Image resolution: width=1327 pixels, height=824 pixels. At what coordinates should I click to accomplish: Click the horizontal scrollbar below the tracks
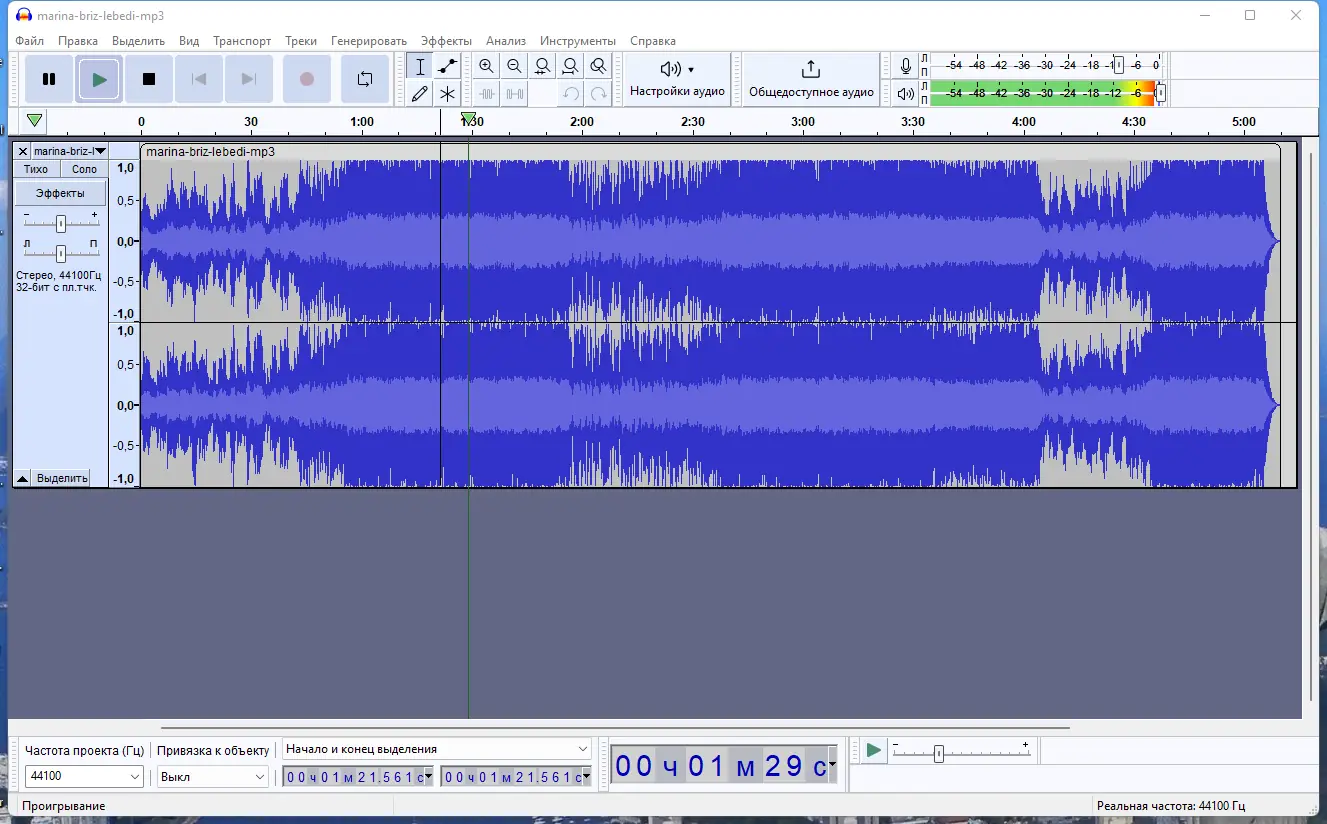tap(615, 728)
